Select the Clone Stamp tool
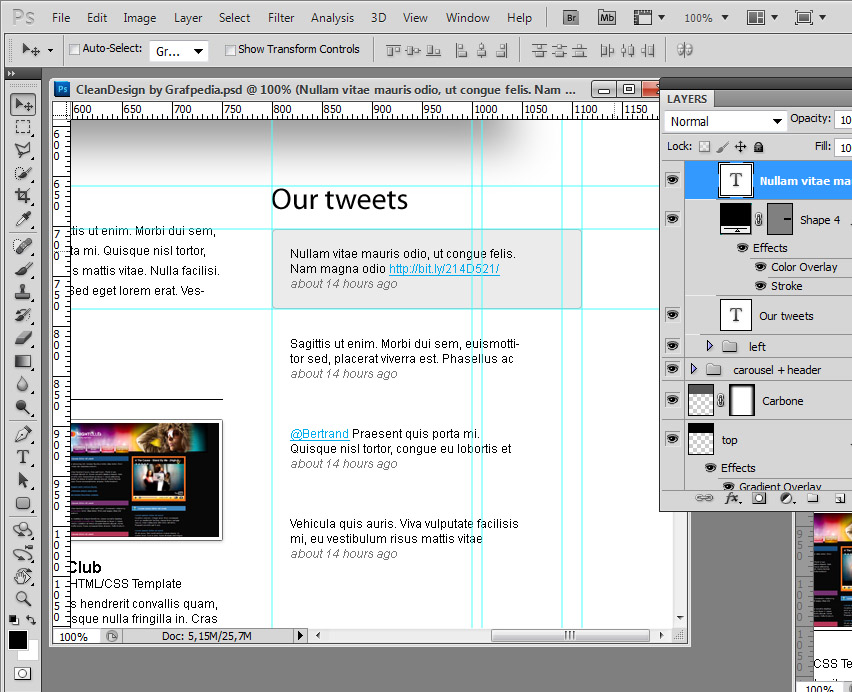The image size is (852, 692). click(23, 292)
